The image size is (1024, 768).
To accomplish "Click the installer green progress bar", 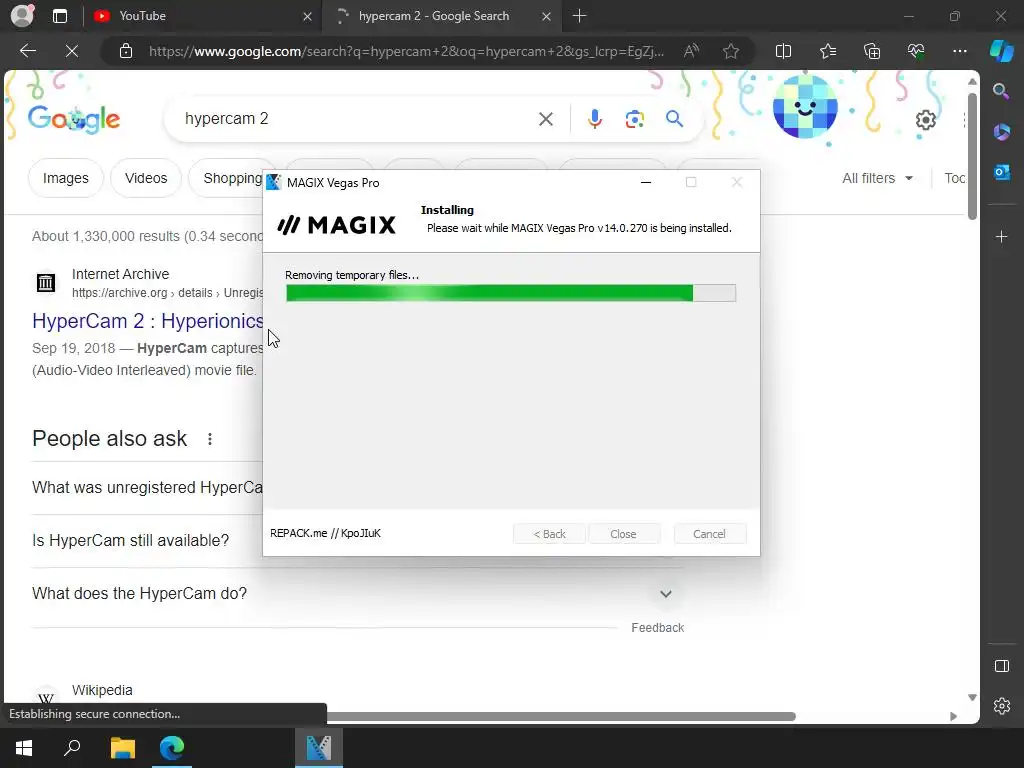I will coord(511,293).
